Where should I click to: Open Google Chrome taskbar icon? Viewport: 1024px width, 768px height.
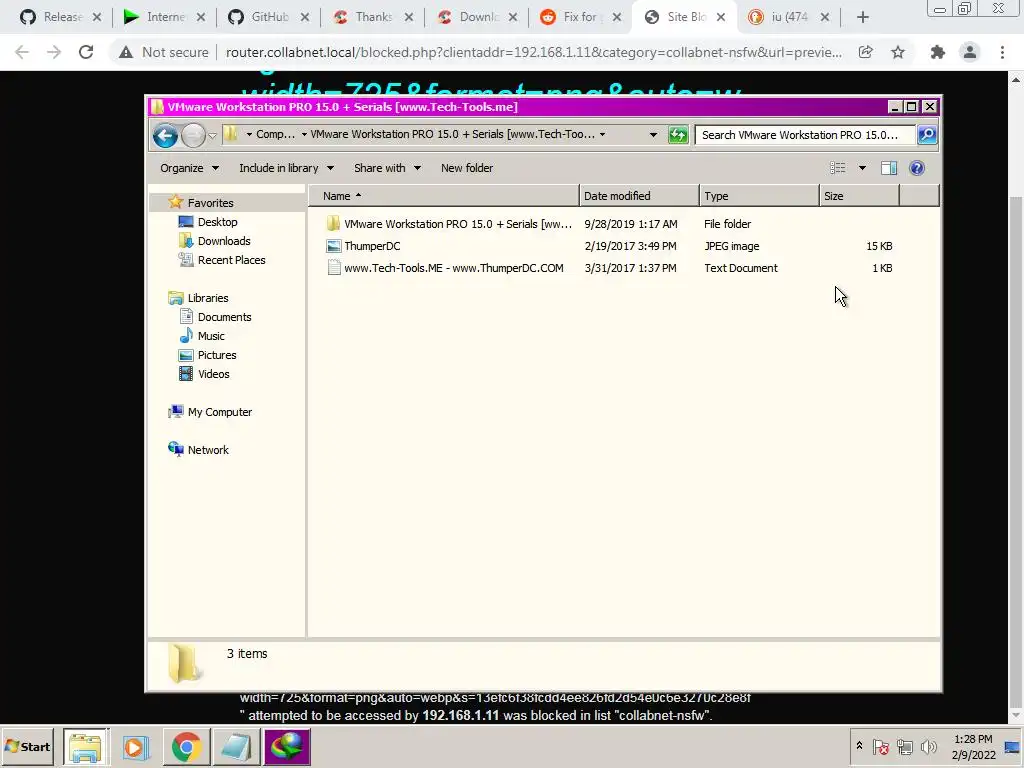tap(186, 747)
